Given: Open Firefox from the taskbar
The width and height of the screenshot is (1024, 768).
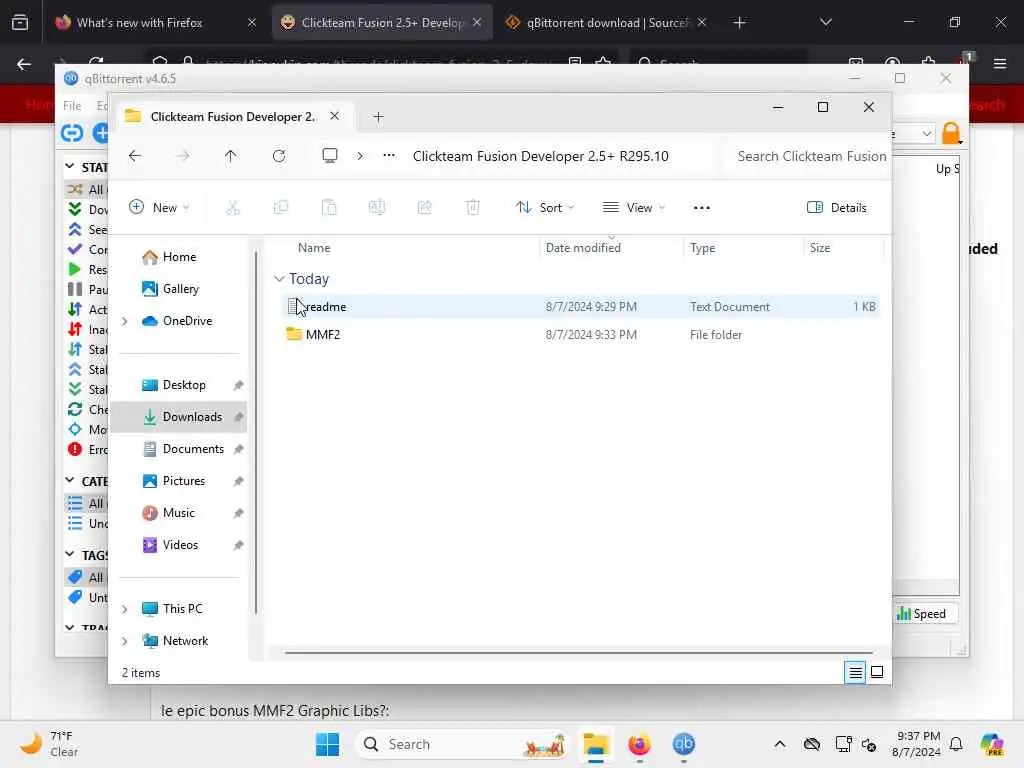Looking at the screenshot, I should 639,744.
